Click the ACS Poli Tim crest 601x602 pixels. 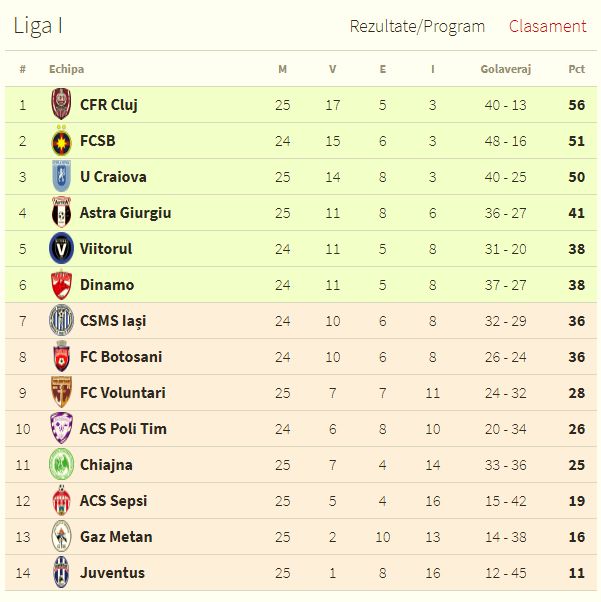61,429
